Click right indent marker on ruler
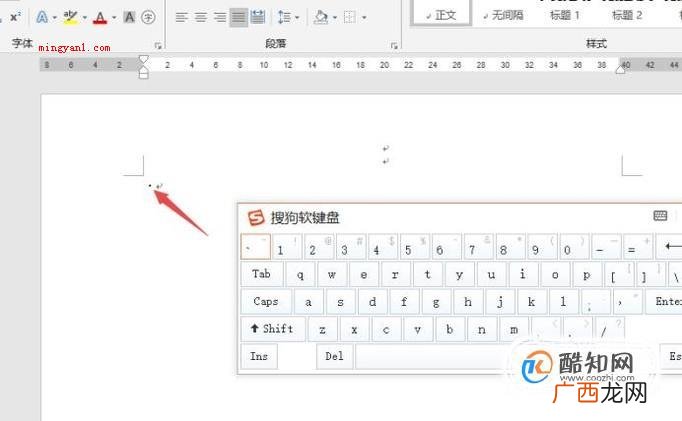The width and height of the screenshot is (682, 421). (621, 69)
